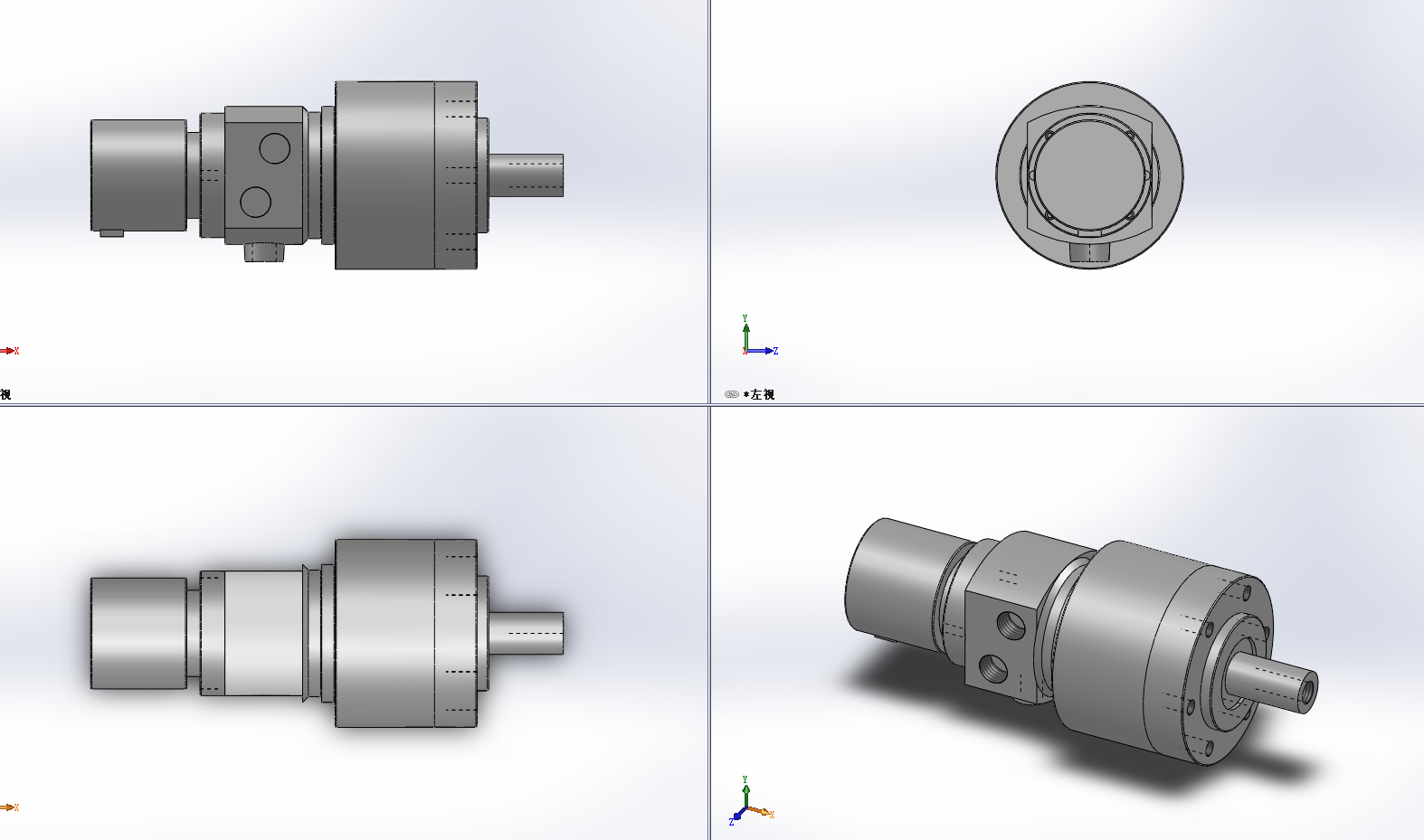Select the circular end face in the 左视 viewport
Image resolution: width=1424 pixels, height=840 pixels.
point(1089,175)
